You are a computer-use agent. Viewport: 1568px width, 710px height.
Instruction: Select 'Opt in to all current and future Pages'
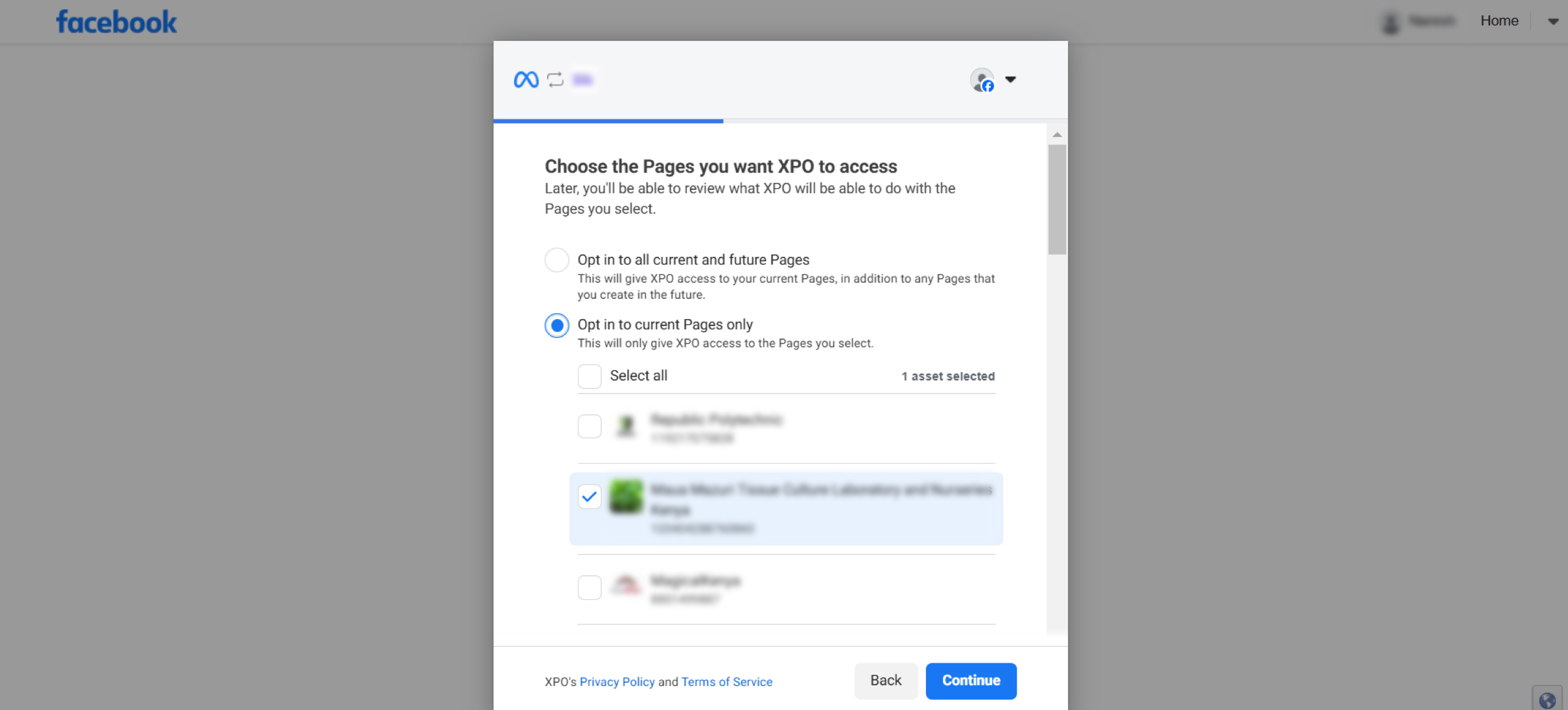(x=557, y=260)
